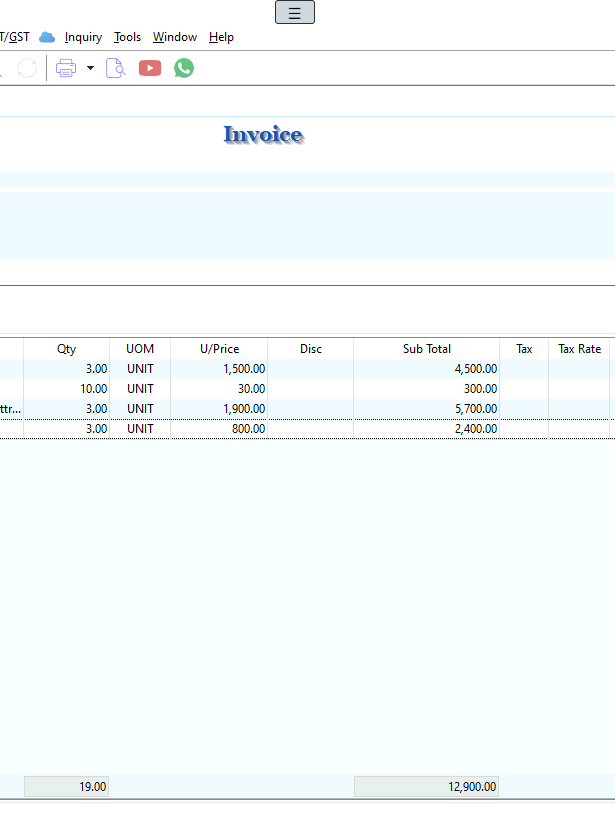Screen dimensions: 615x821
Task: Click the WhatsApp share icon
Action: click(x=184, y=68)
